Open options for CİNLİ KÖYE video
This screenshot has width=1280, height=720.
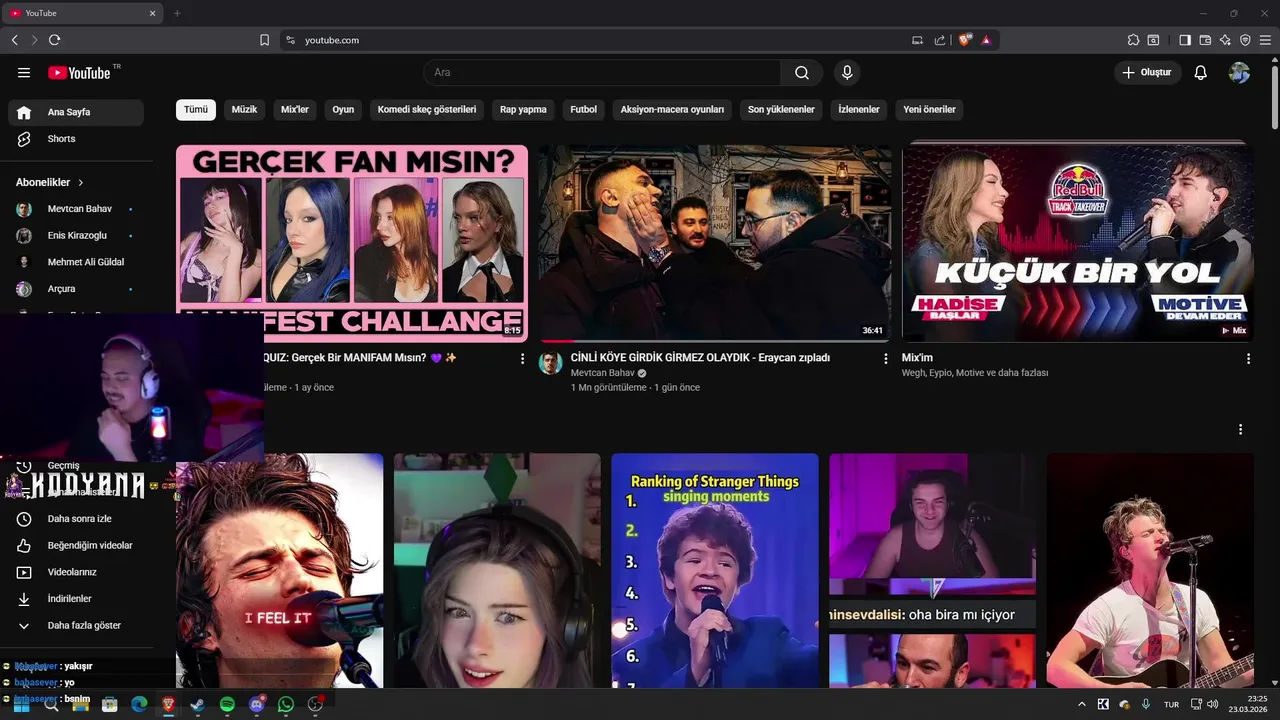point(885,358)
